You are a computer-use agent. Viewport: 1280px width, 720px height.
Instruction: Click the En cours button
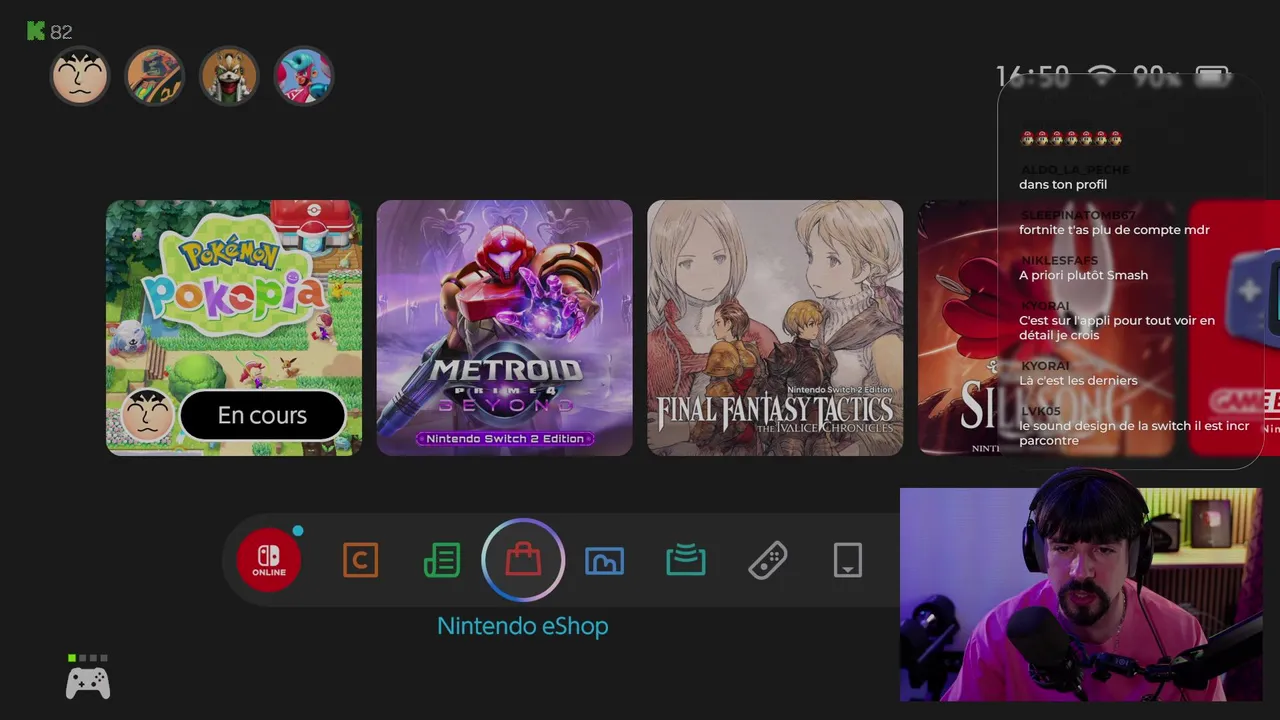262,415
